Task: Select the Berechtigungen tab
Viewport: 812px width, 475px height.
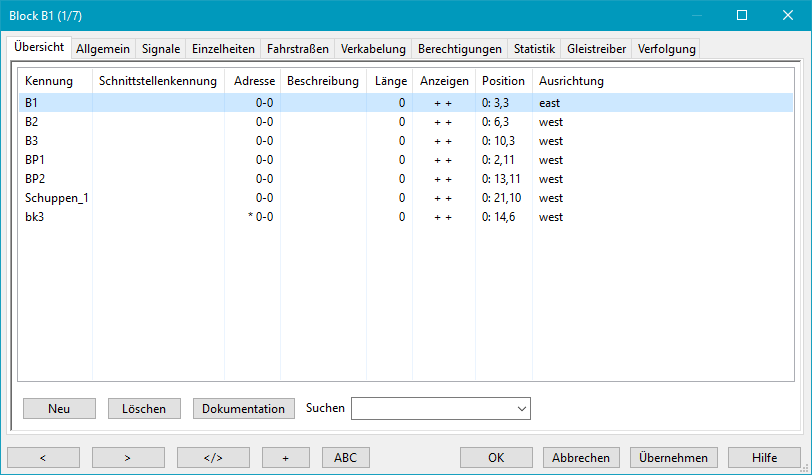Action: 460,48
